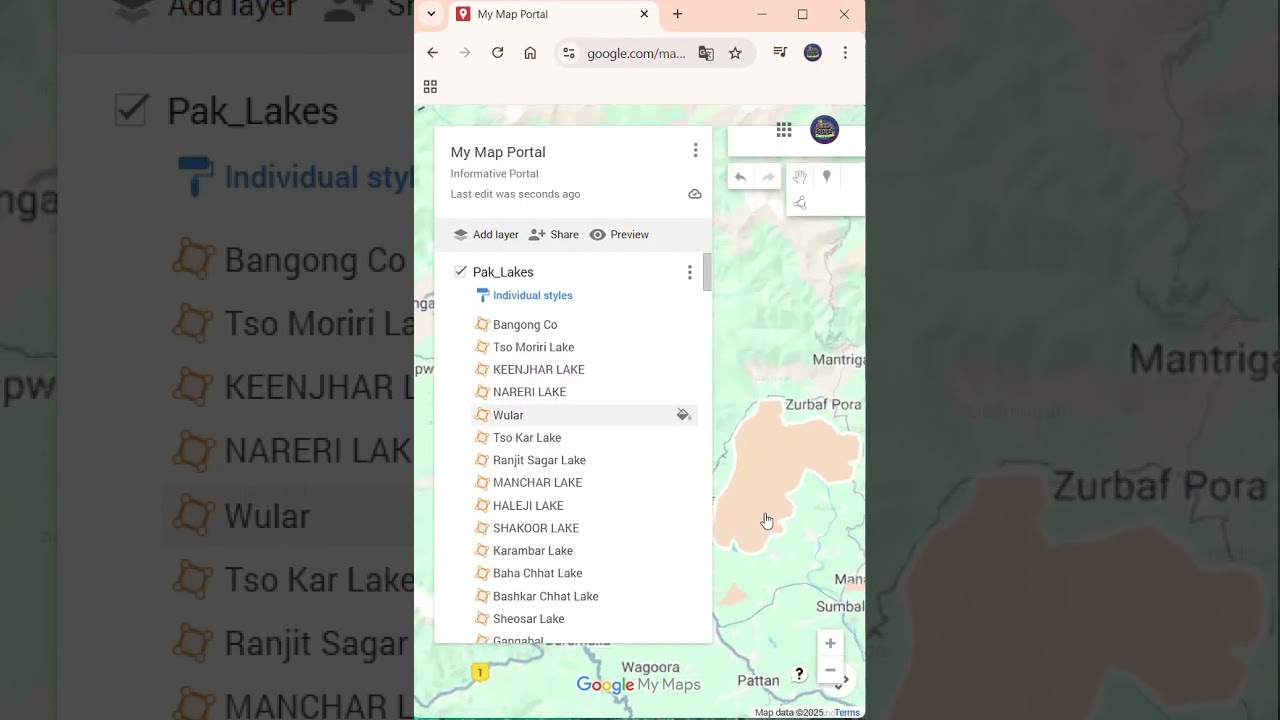This screenshot has width=1280, height=720.
Task: Open the Chrome three-dot menu
Action: 845,53
